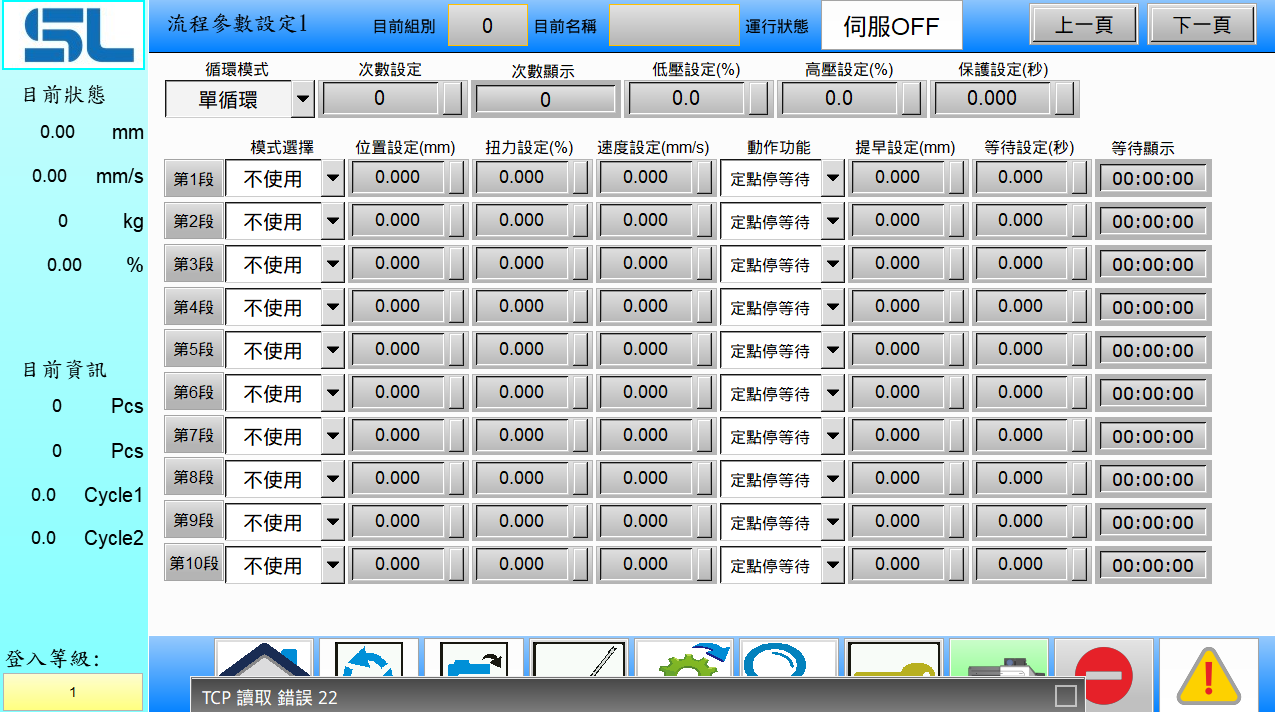Edit 速度設定(mm/s) value for 第10段

click(x=645, y=565)
